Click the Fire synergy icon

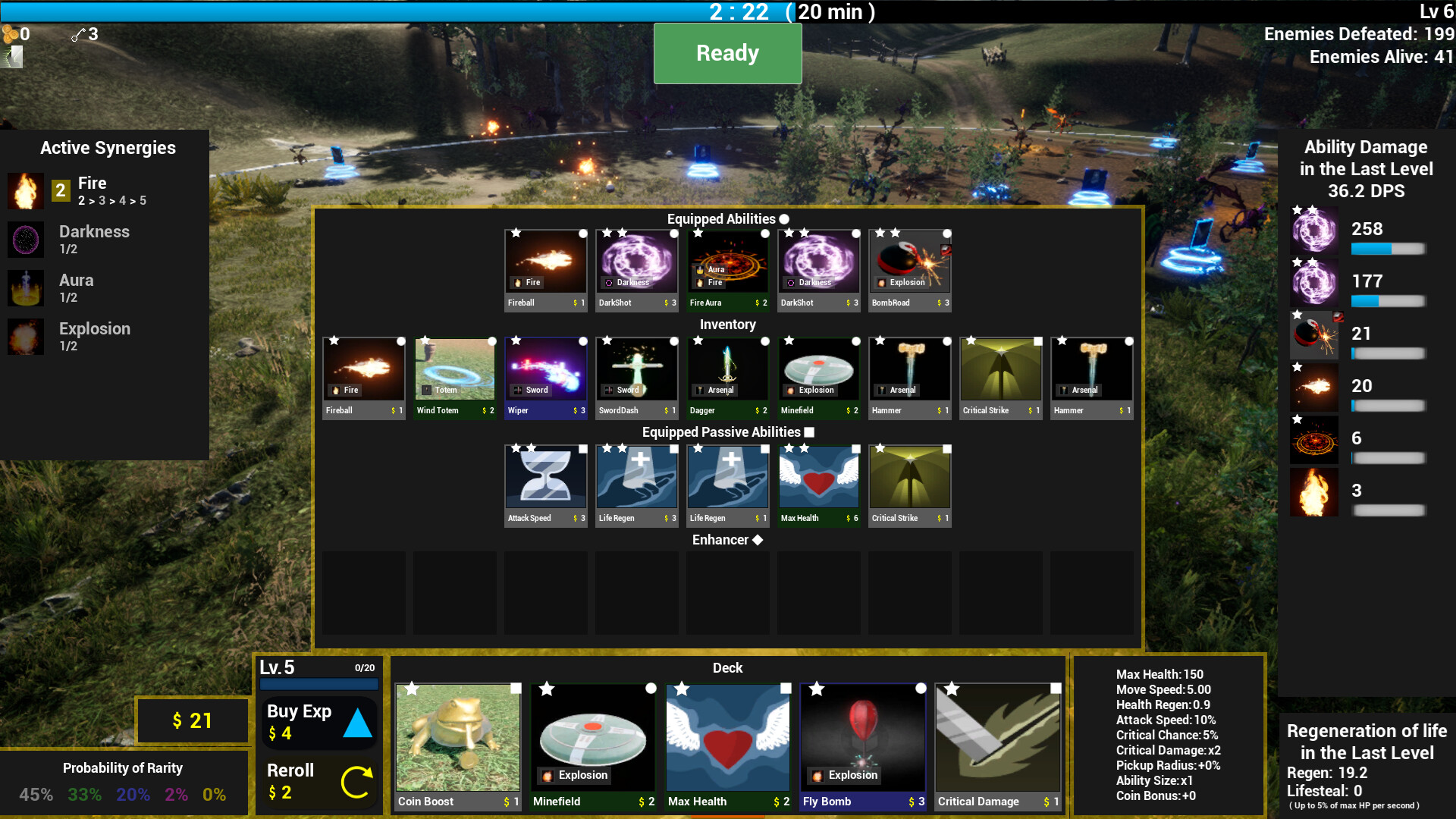(26, 190)
